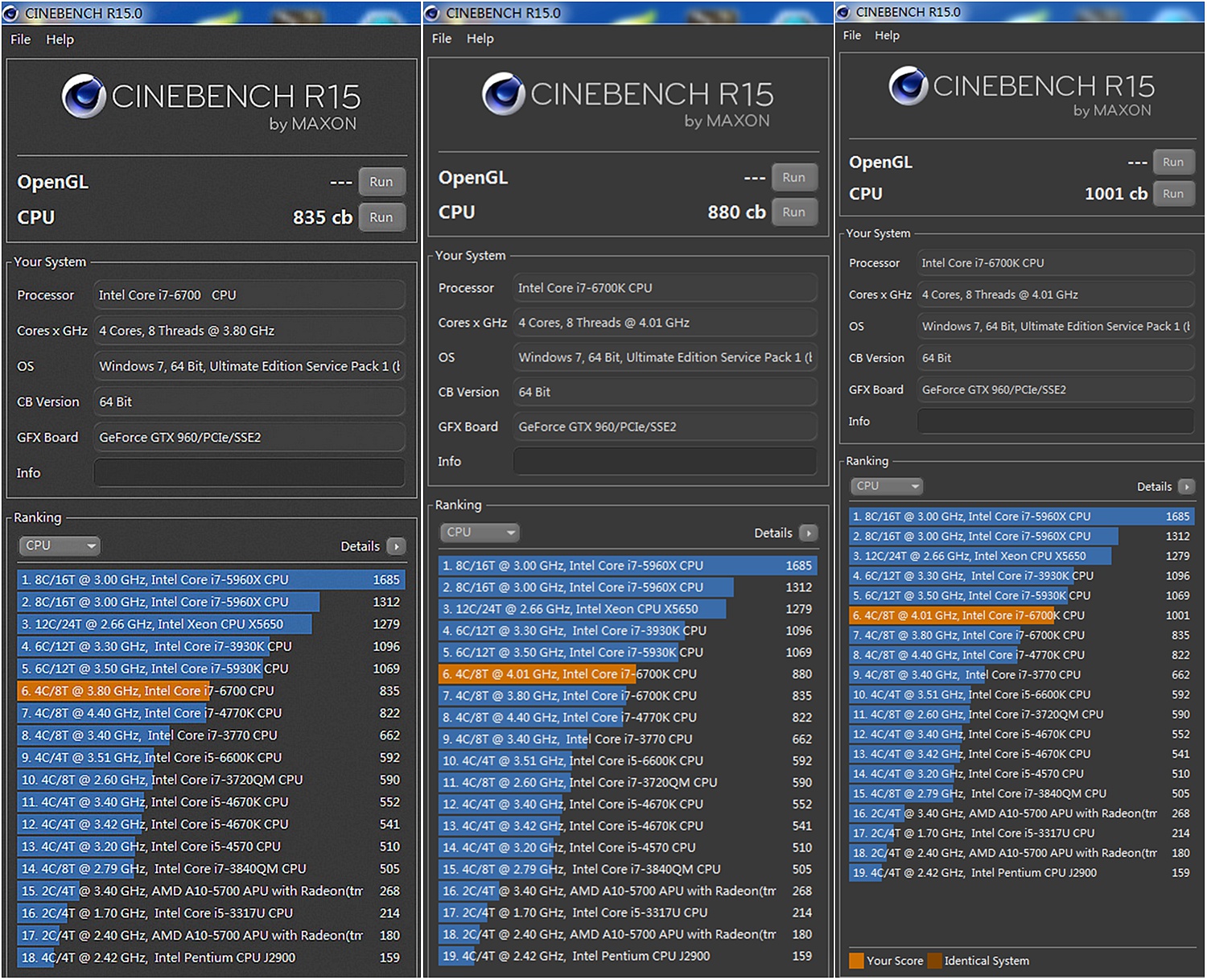Open the File menu in the 835 cb window
The width and height of the screenshot is (1207, 980).
point(21,39)
